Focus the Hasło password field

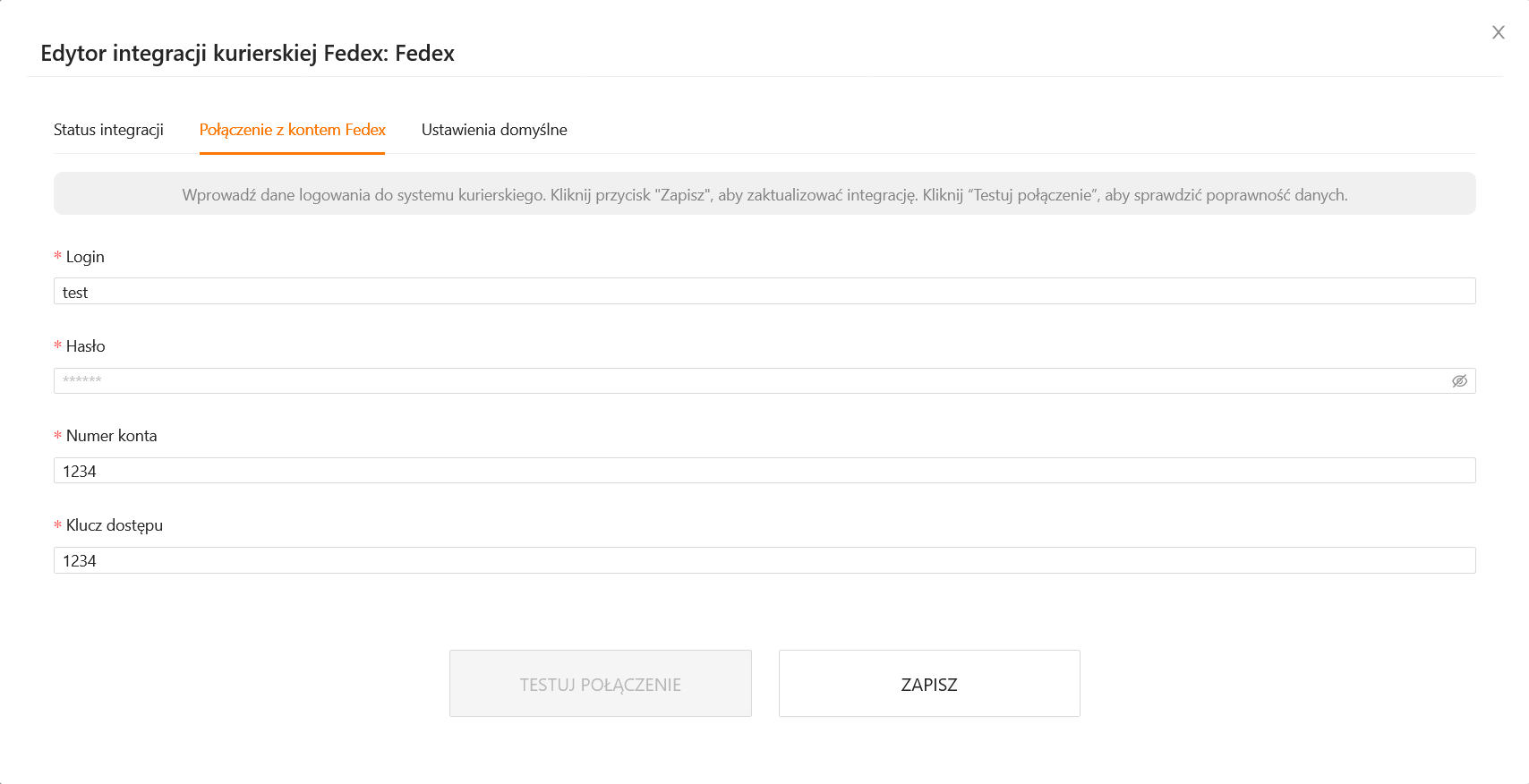(752, 381)
